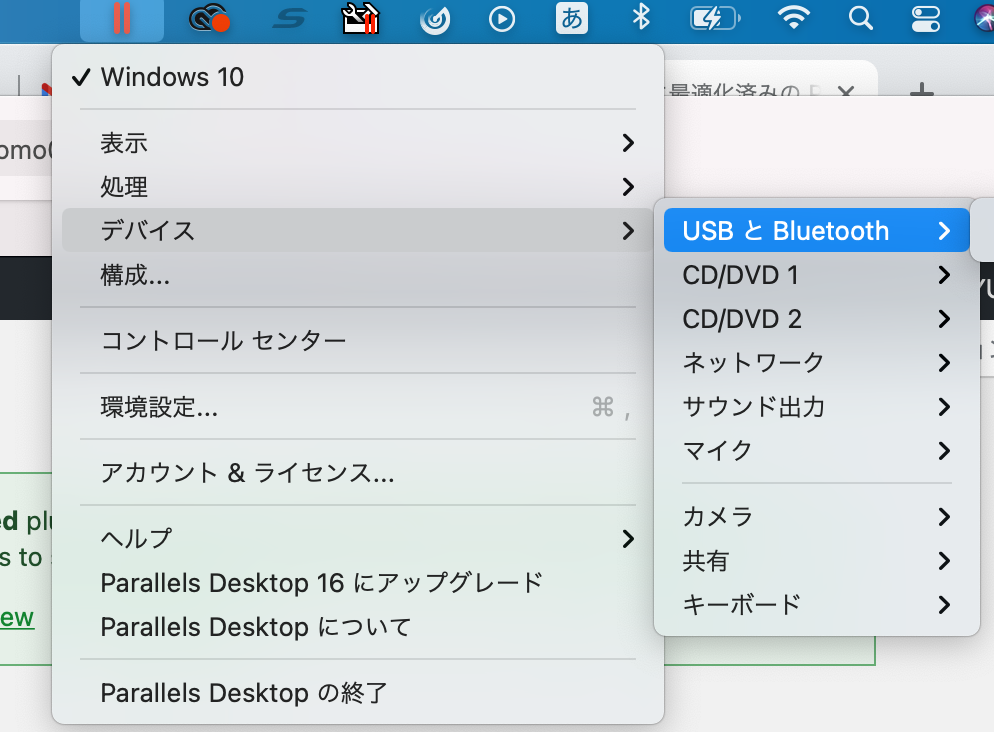The width and height of the screenshot is (994, 732).
Task: Open the Japanese input source (あ) menu
Action: pos(572,18)
